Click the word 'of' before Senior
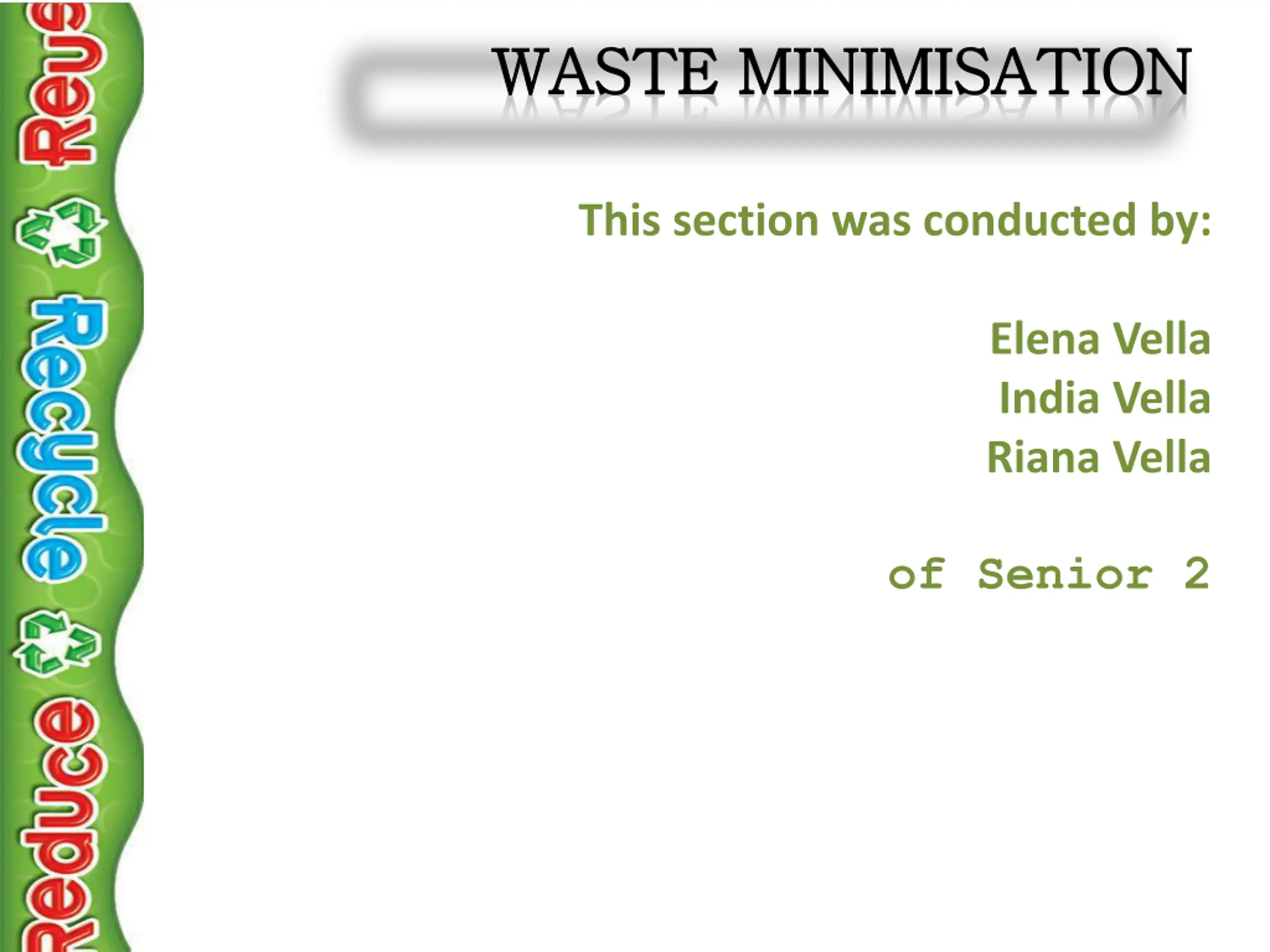The image size is (1270, 952). click(x=916, y=574)
